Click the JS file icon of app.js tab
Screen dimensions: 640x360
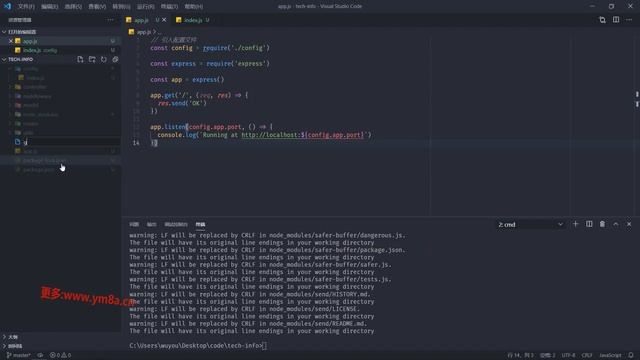tap(129, 20)
